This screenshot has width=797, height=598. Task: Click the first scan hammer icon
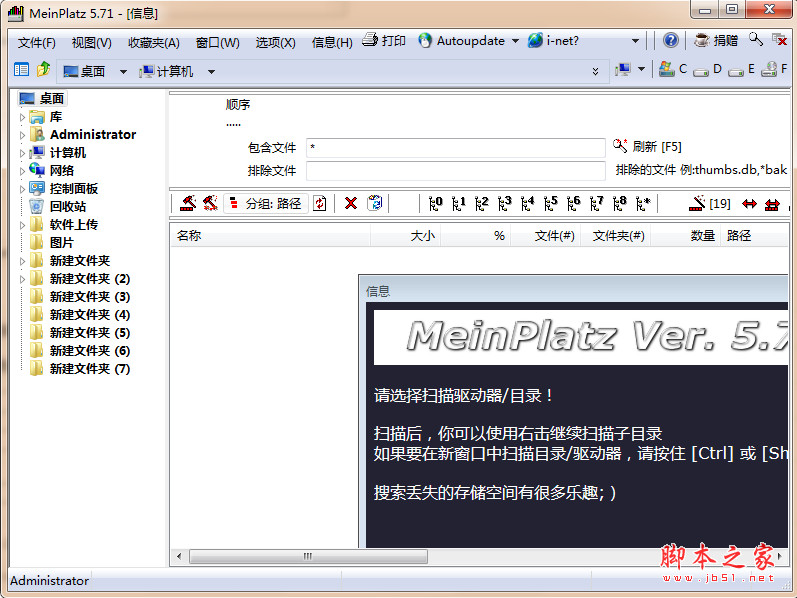[x=188, y=203]
